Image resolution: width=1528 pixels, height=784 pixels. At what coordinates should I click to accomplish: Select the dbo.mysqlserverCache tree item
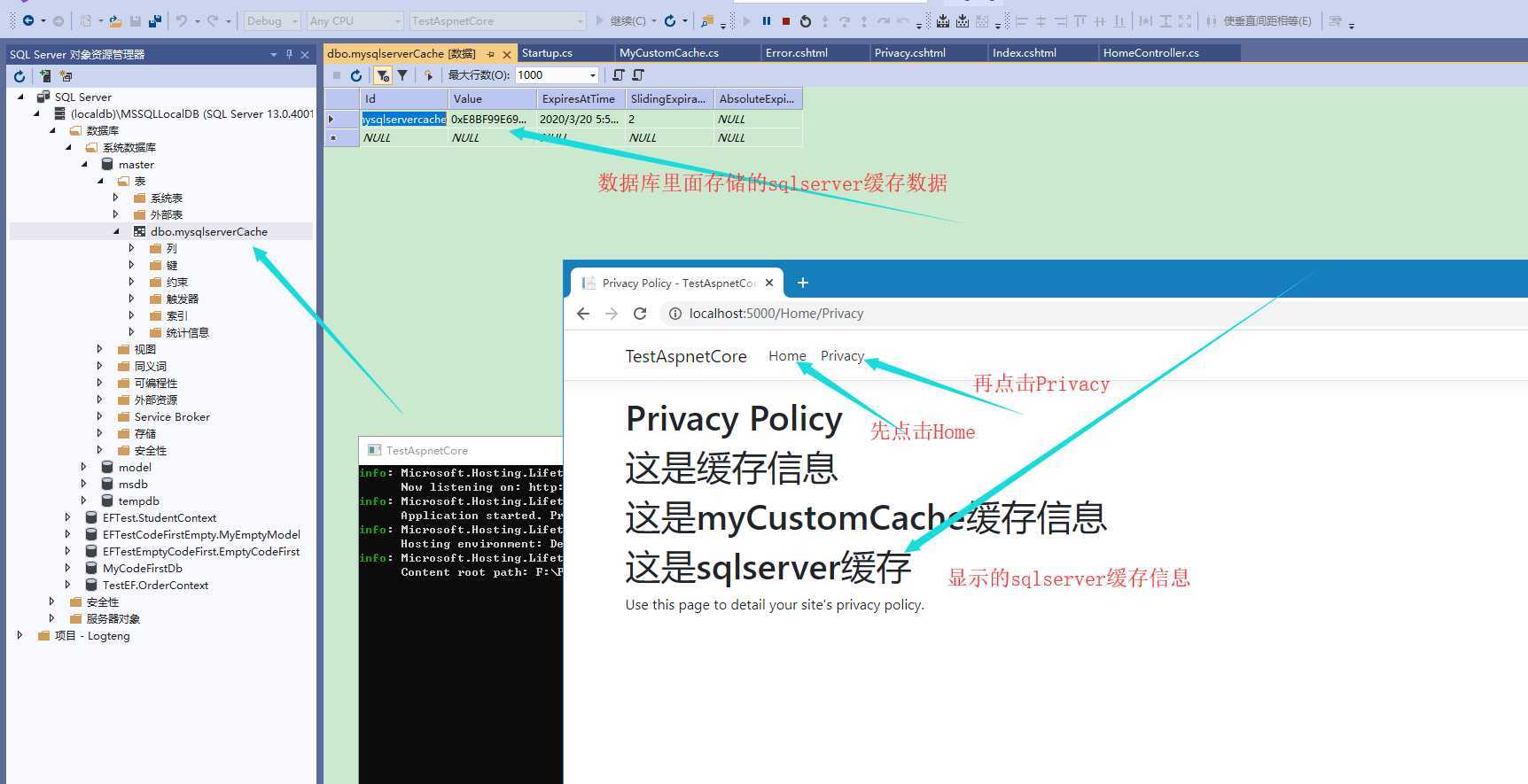[x=208, y=231]
